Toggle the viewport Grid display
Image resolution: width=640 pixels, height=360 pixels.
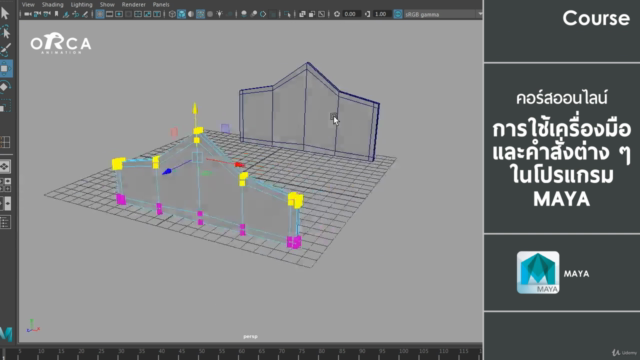pyautogui.click(x=100, y=14)
